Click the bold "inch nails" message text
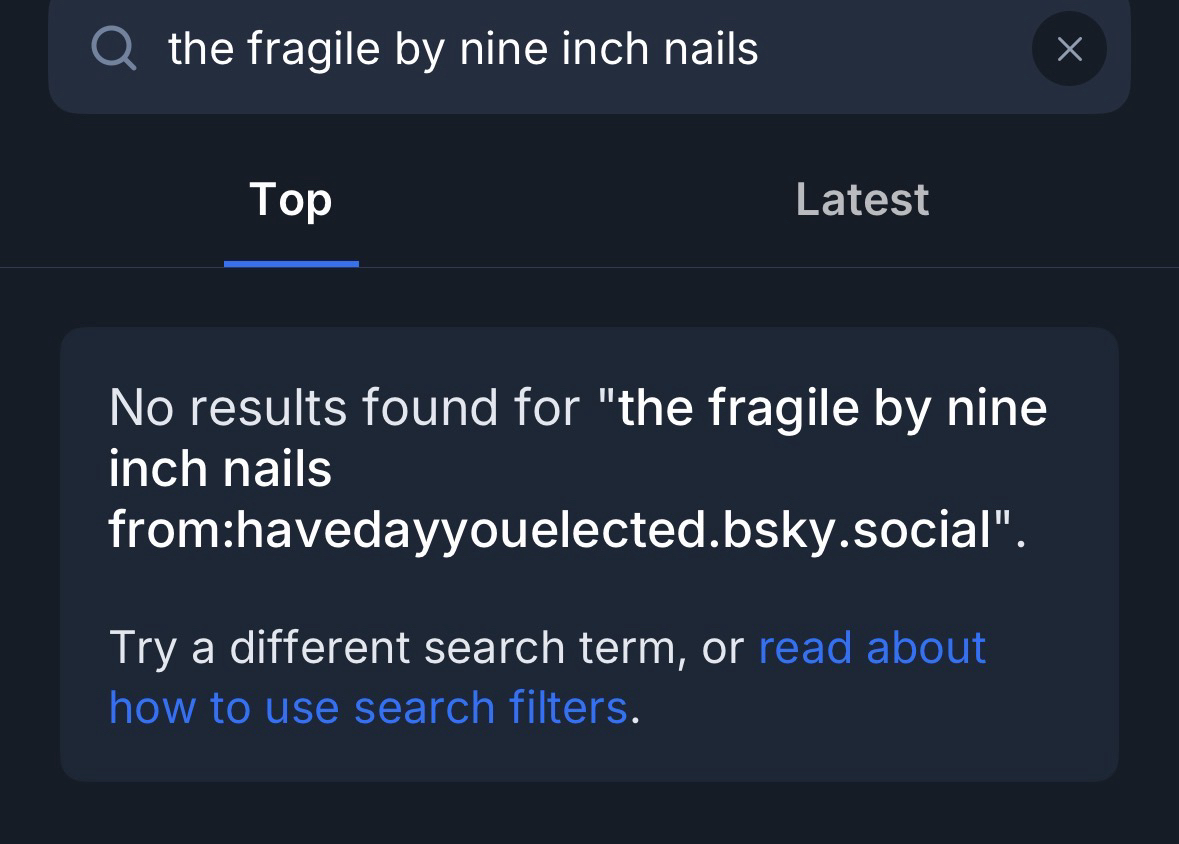This screenshot has height=844, width=1179. click(220, 468)
